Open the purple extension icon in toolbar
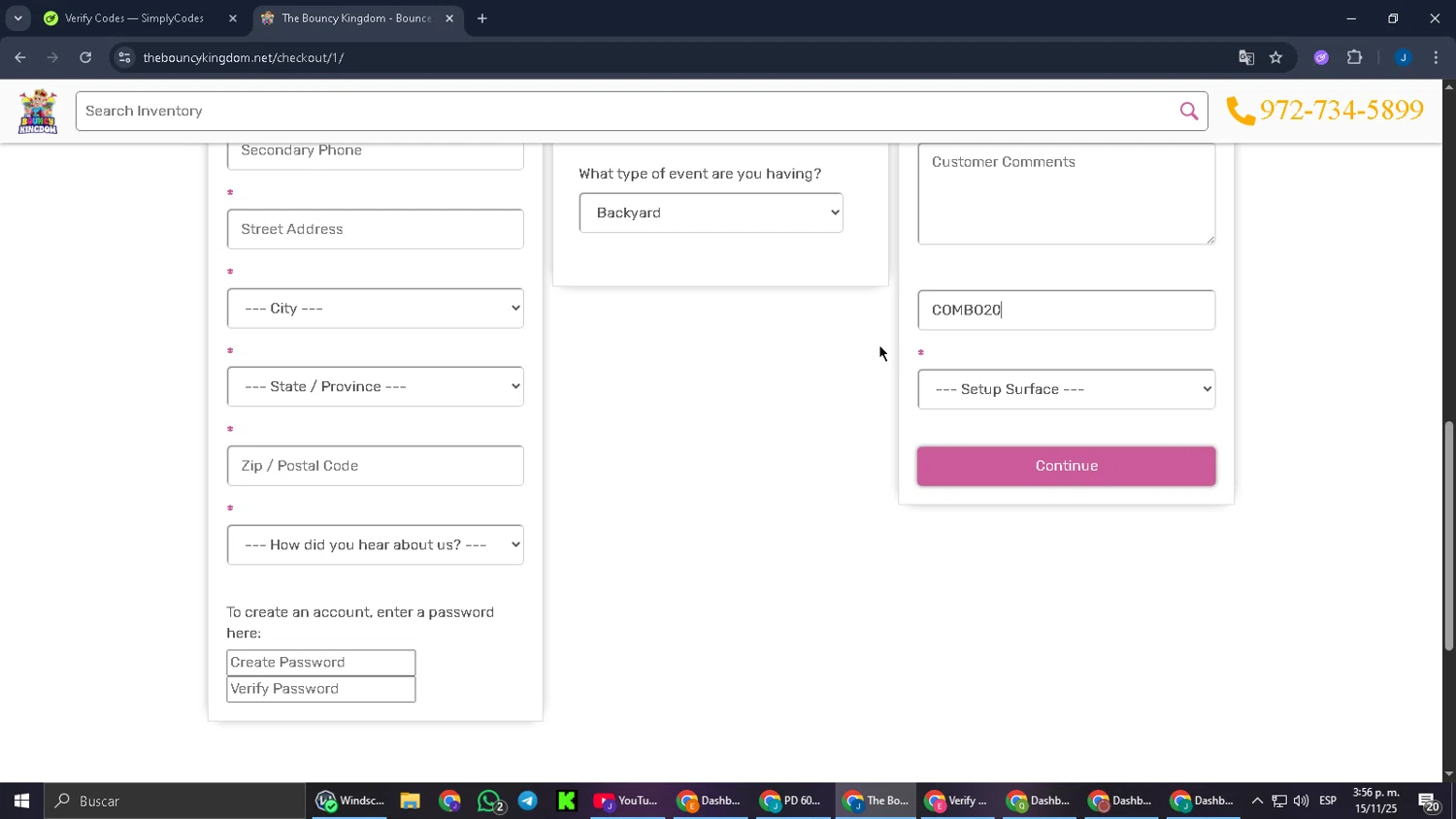Viewport: 1456px width, 819px height. (x=1321, y=57)
